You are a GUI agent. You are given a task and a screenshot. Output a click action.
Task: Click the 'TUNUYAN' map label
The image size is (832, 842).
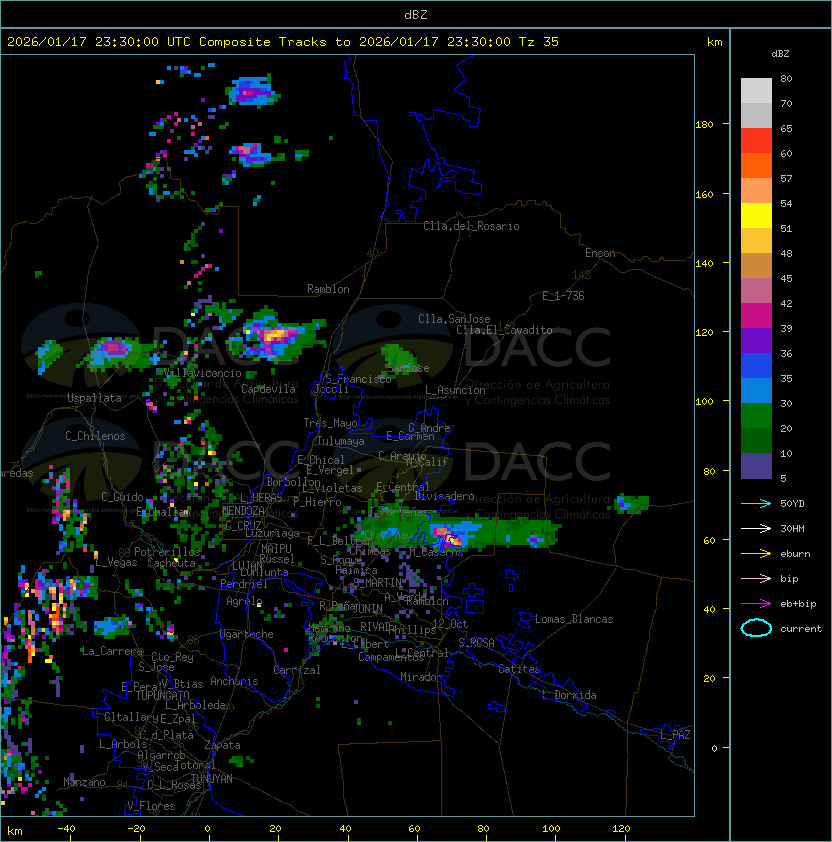212,779
